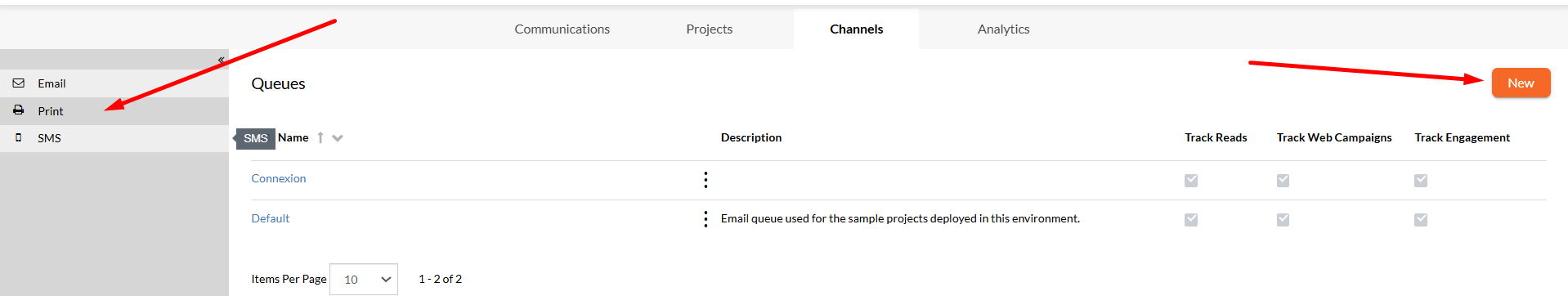Click the Track Engagement column header

point(1463,137)
